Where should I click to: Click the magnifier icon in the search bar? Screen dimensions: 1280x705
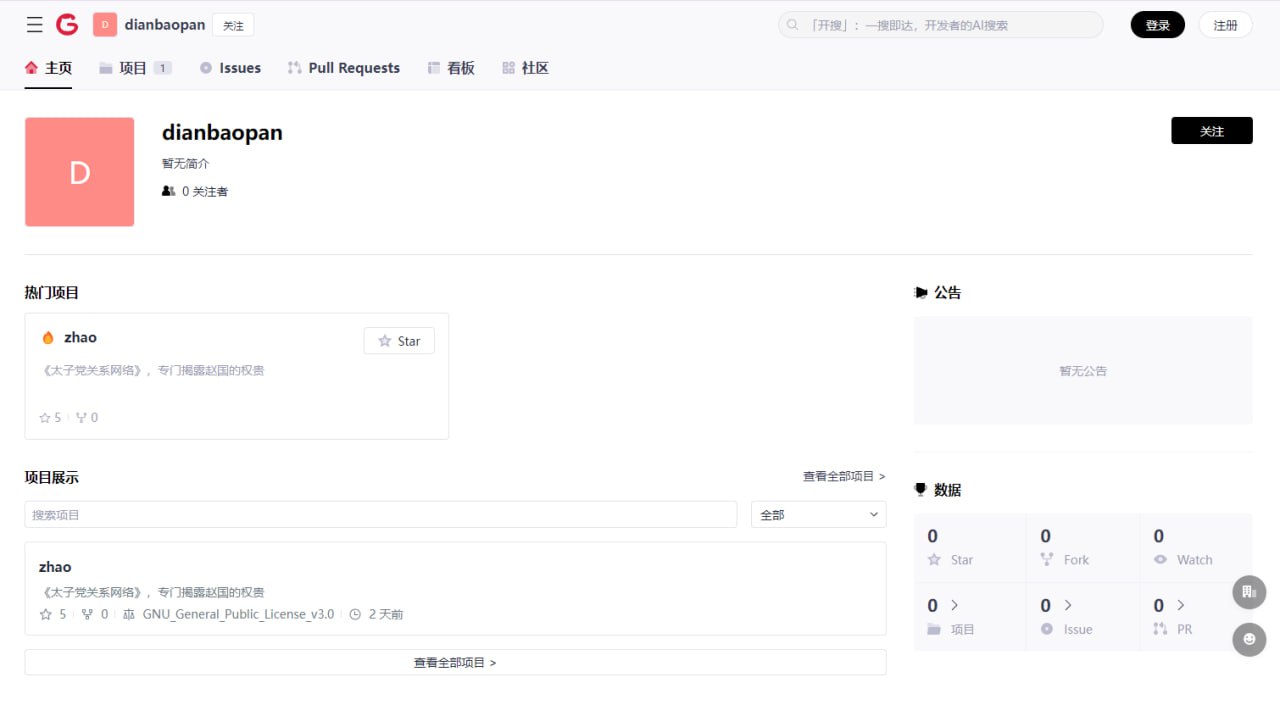point(791,24)
